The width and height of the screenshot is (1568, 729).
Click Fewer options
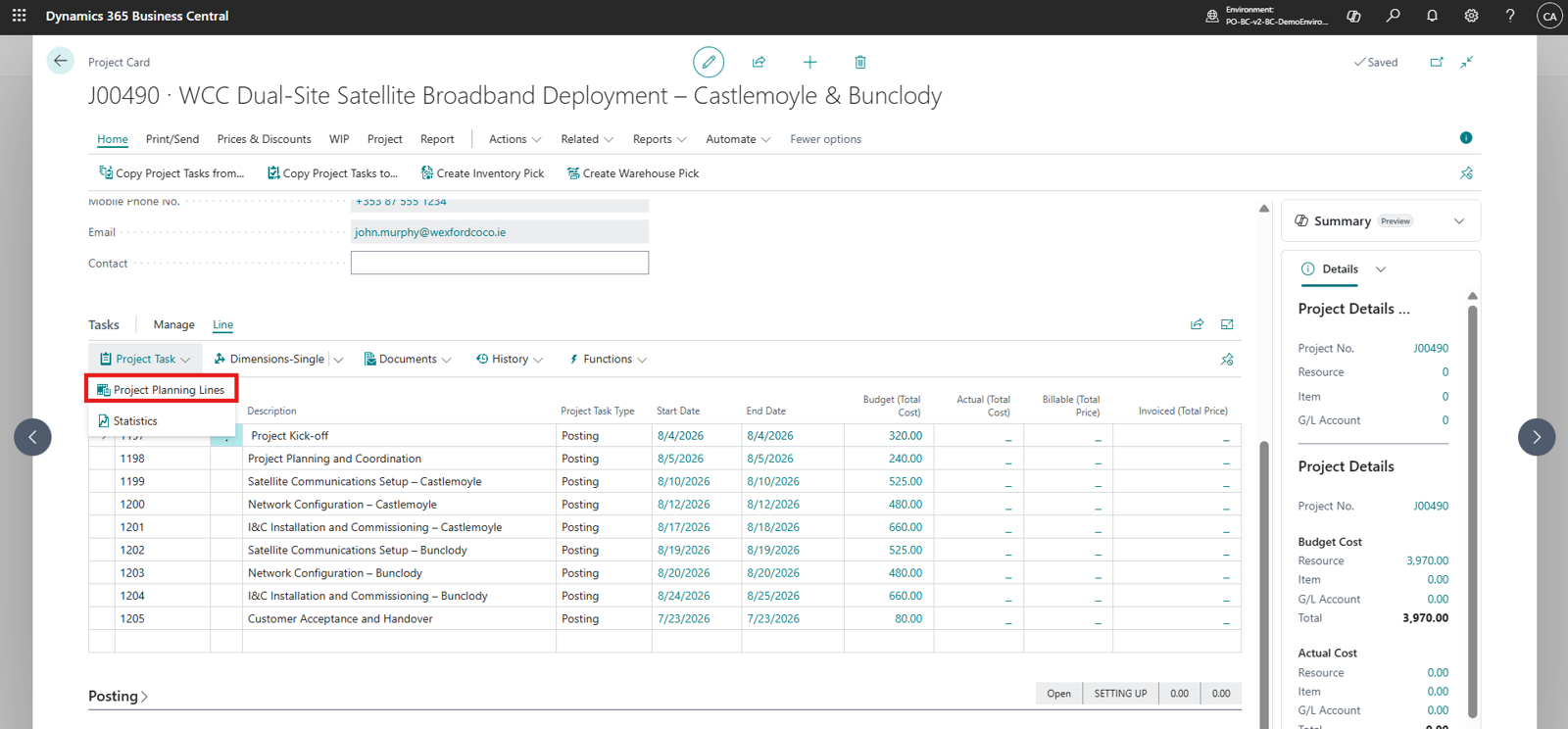point(826,139)
